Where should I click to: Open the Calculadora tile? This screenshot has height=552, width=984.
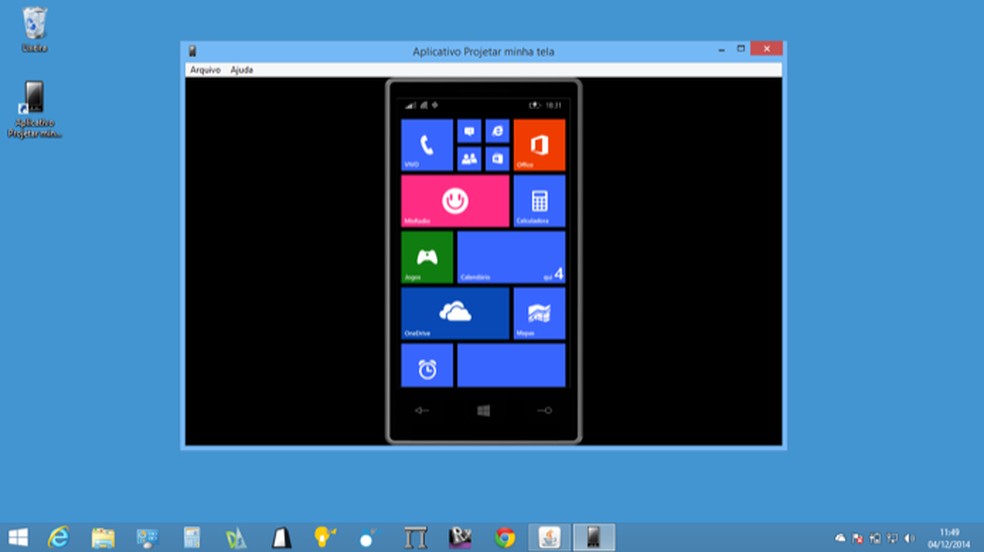539,201
